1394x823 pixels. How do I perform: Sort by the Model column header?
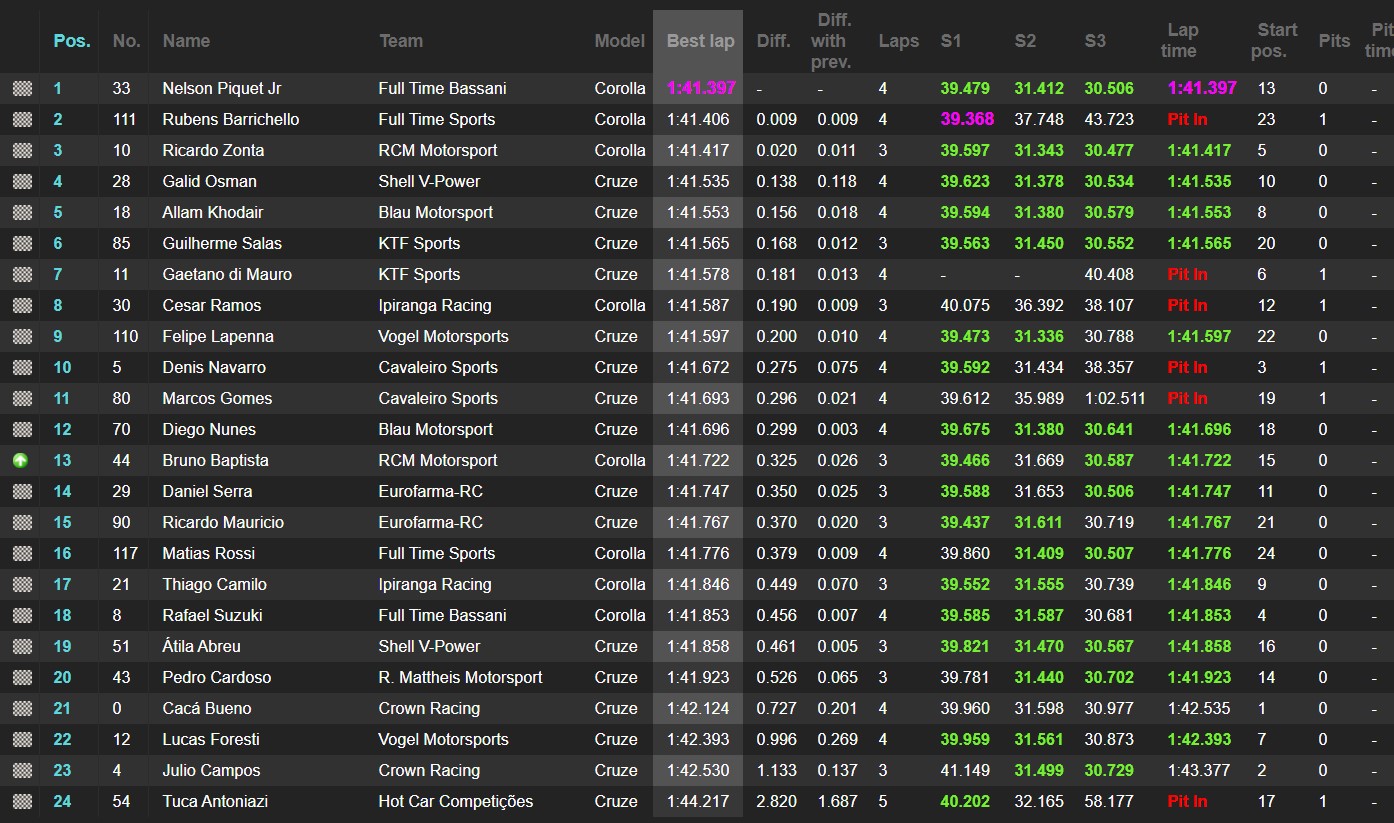click(620, 41)
